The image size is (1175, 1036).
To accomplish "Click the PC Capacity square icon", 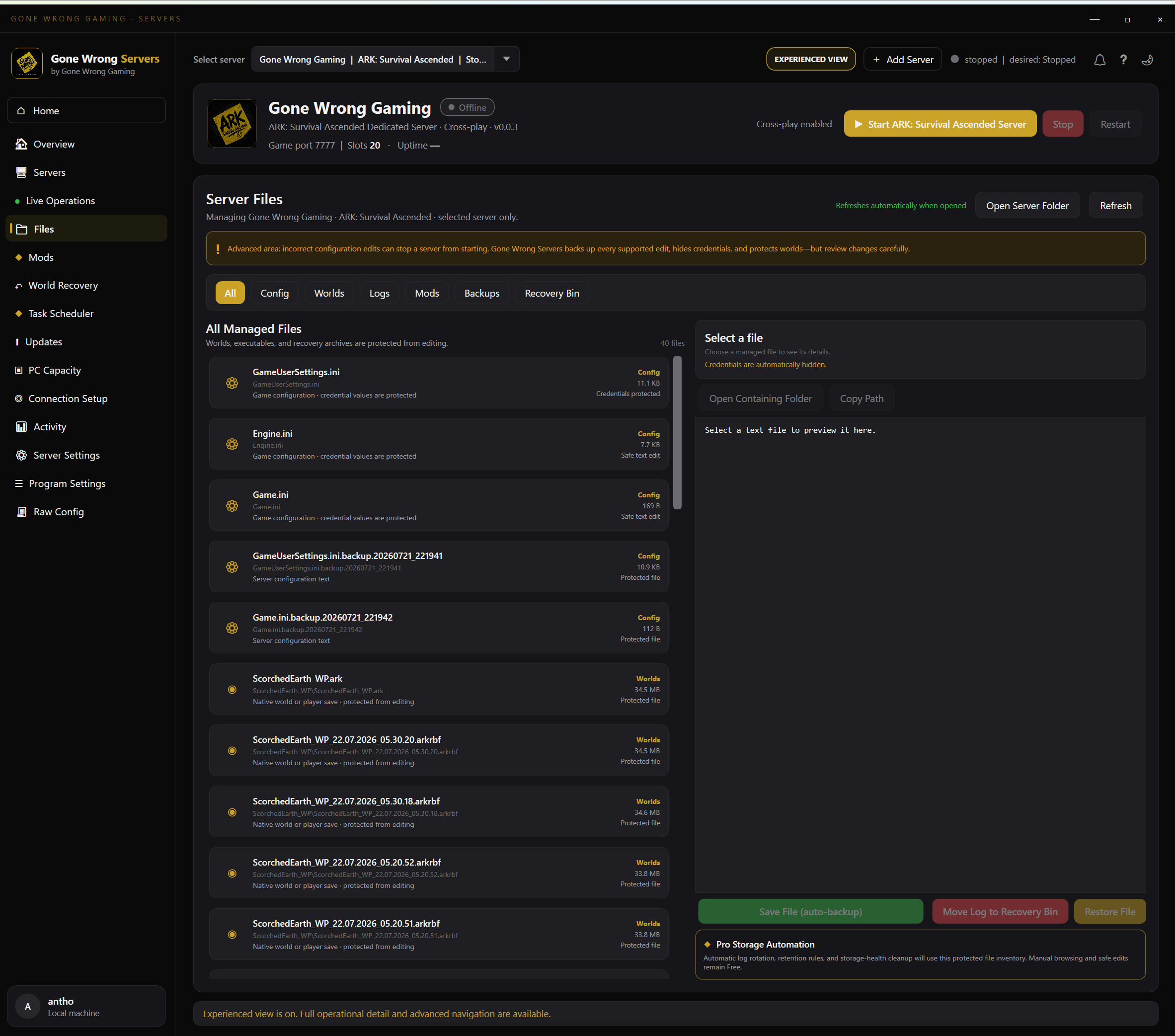I will (19, 370).
